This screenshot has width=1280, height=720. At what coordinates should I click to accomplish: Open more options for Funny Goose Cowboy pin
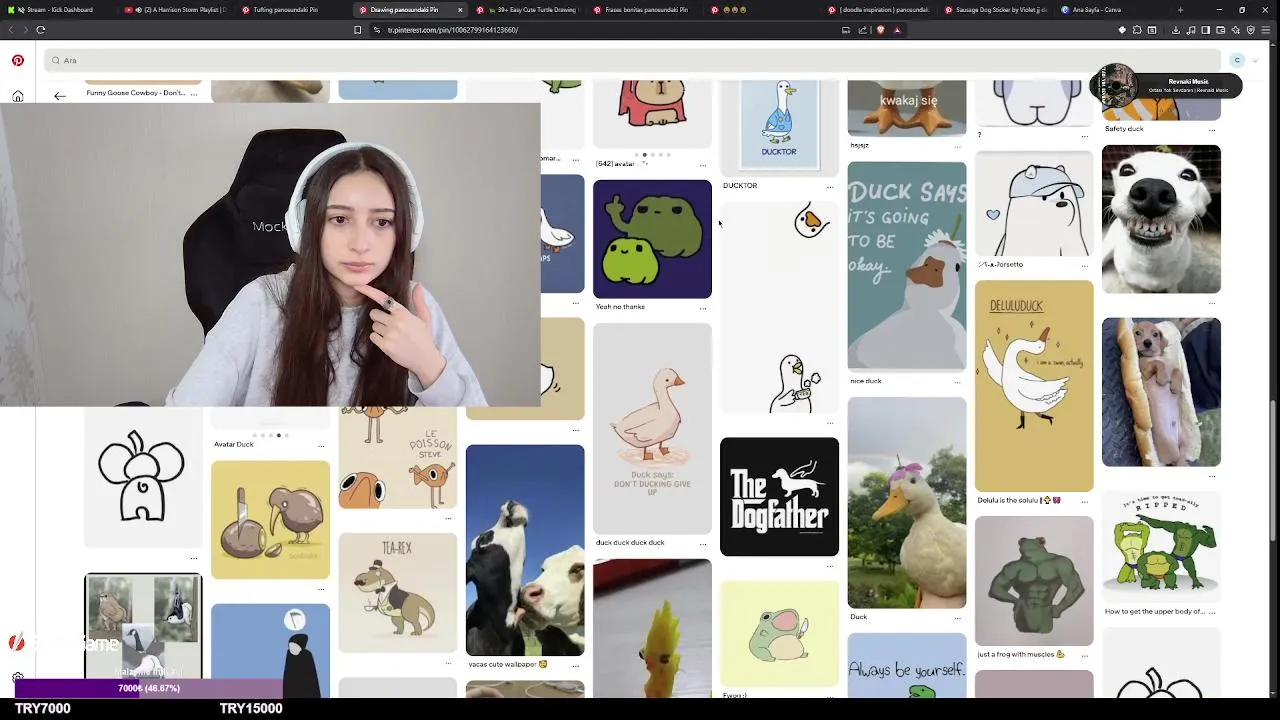click(194, 94)
